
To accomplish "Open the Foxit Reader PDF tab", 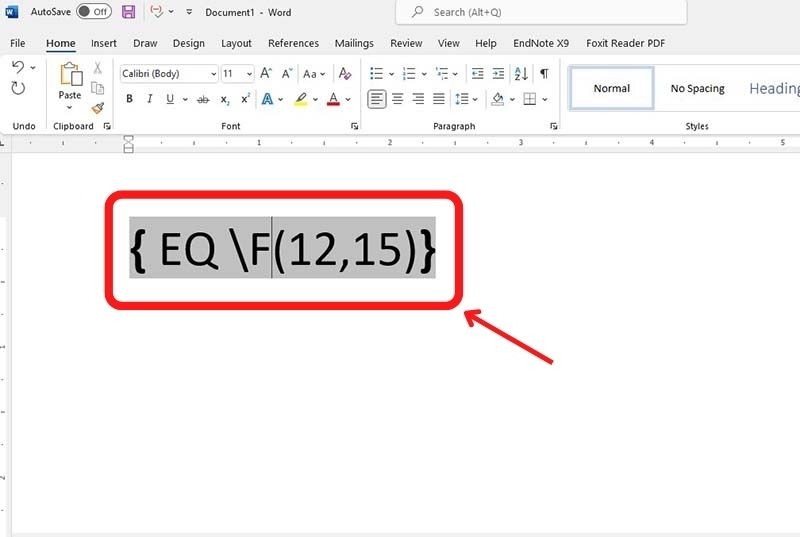I will click(x=626, y=43).
